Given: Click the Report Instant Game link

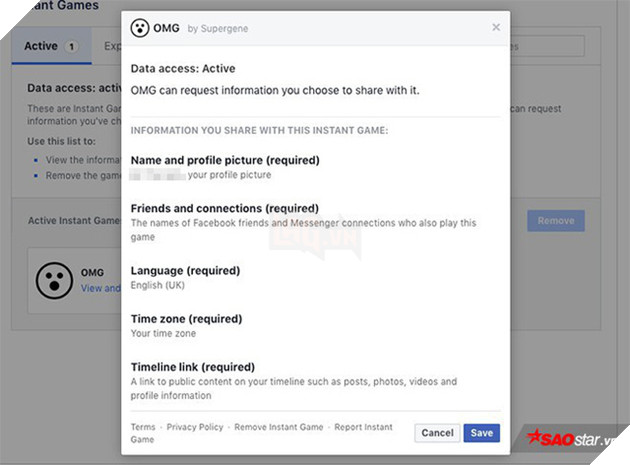Looking at the screenshot, I should (x=262, y=433).
